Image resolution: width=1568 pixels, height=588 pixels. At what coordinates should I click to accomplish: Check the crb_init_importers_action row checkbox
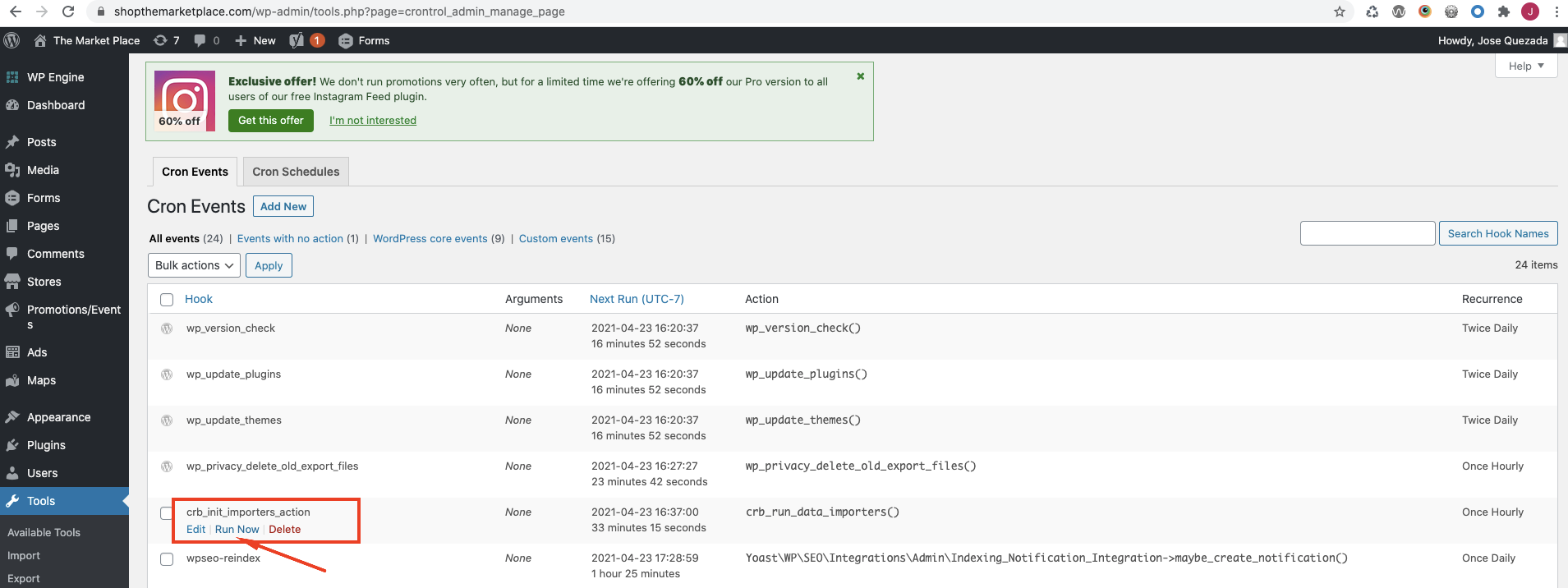click(166, 513)
